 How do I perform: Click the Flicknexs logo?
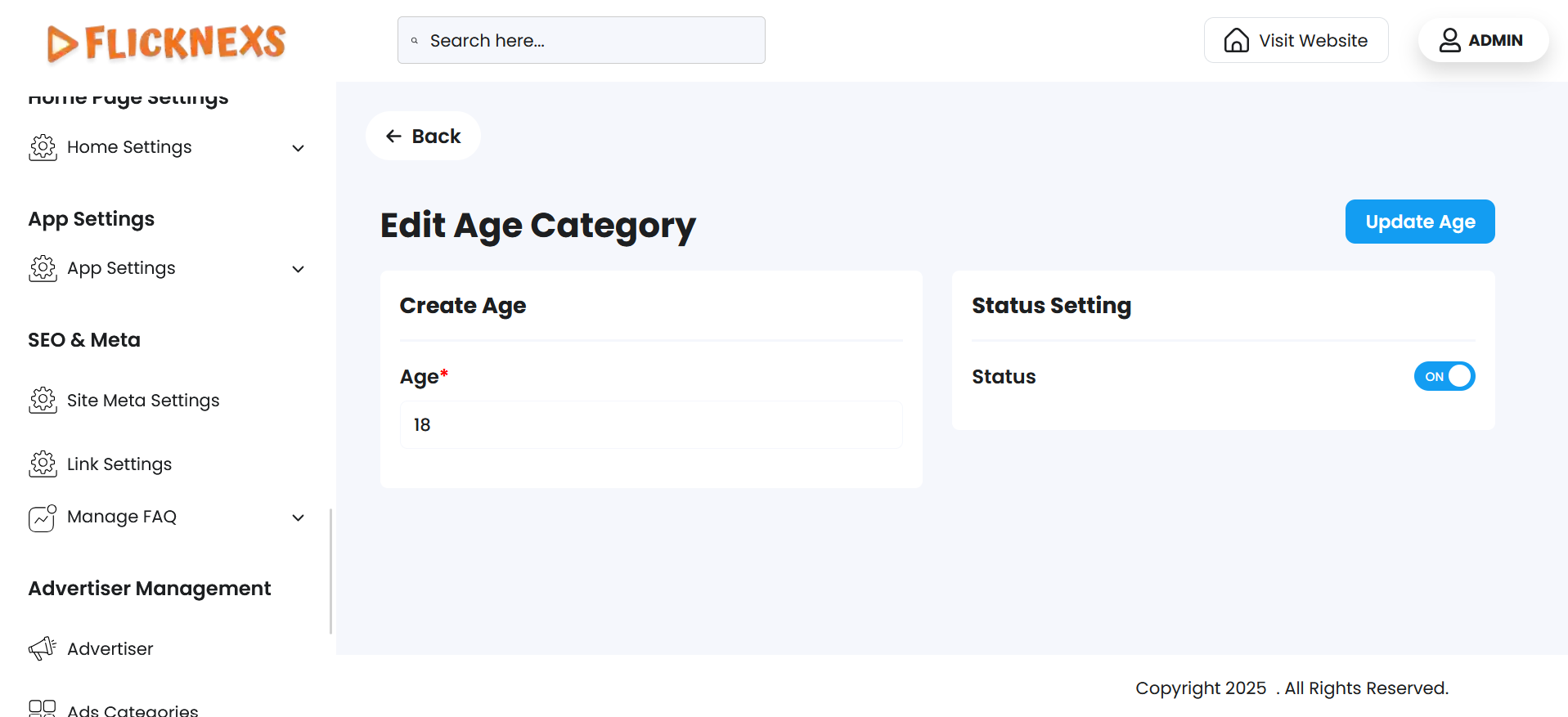166,43
